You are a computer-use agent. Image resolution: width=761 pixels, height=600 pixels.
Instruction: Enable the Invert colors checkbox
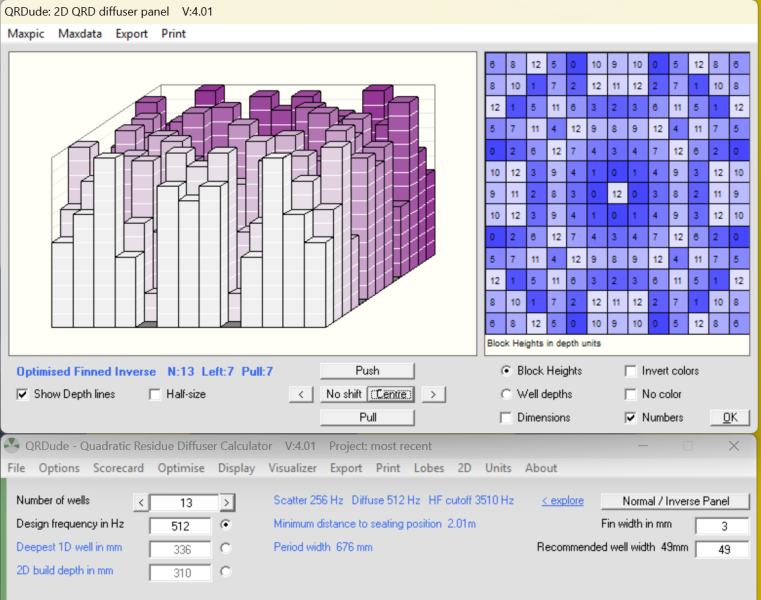[631, 371]
